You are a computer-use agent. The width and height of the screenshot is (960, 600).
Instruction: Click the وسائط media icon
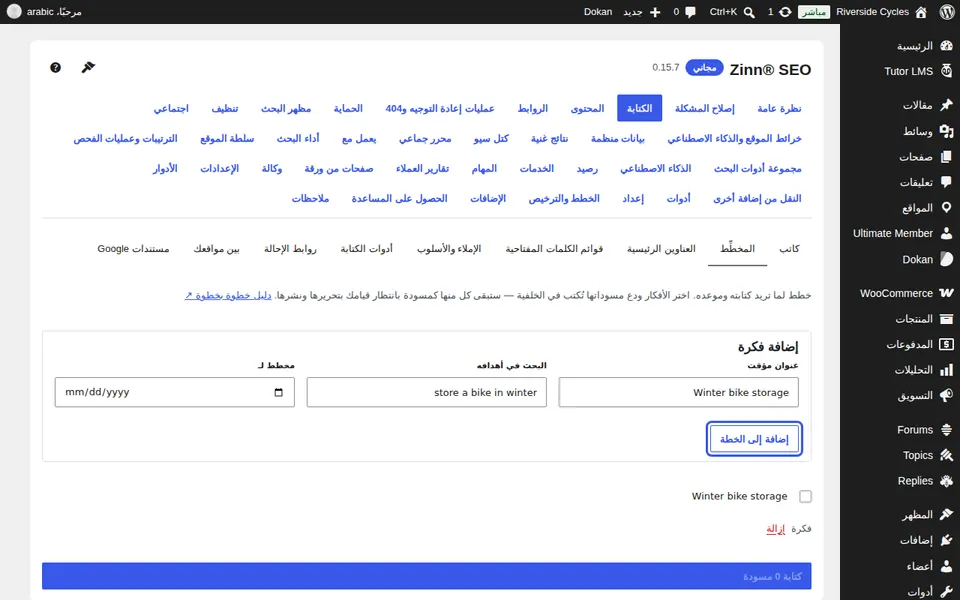947,131
